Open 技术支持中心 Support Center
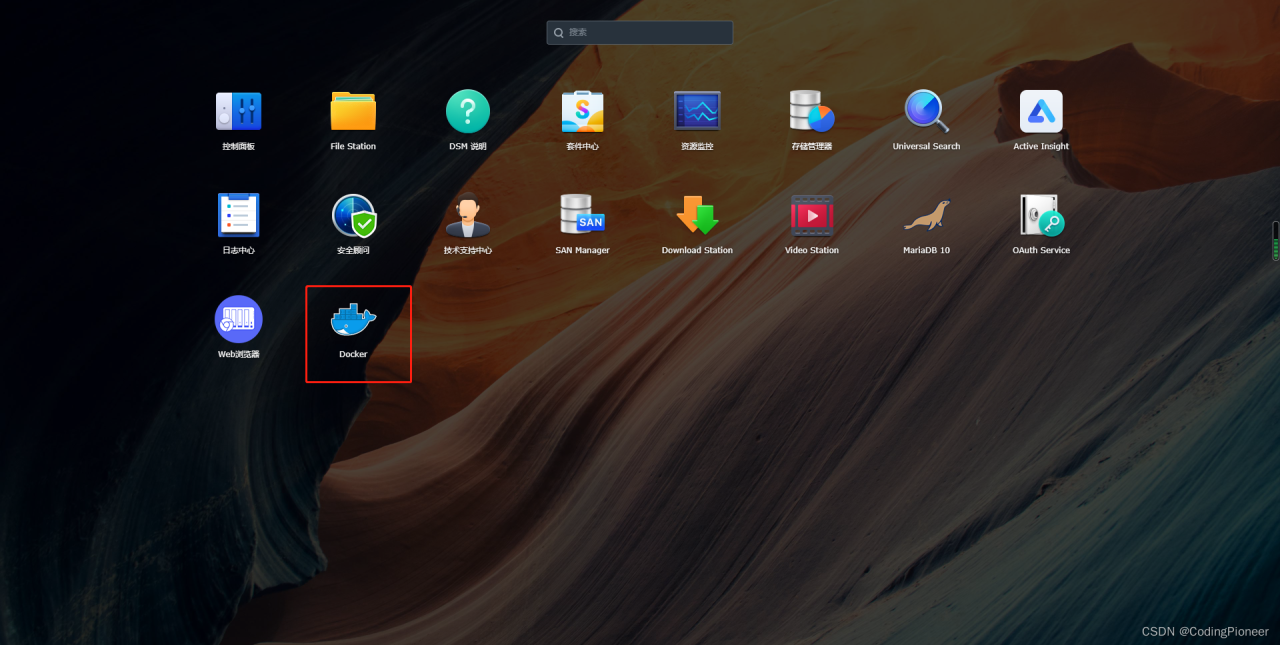The height and width of the screenshot is (645, 1280). point(467,215)
